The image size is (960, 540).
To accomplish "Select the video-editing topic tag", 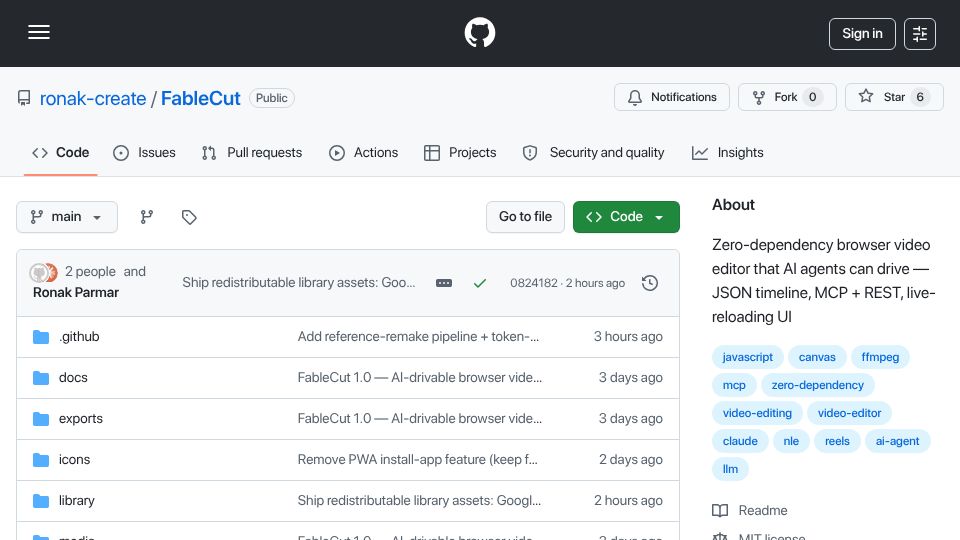I will [x=757, y=413].
